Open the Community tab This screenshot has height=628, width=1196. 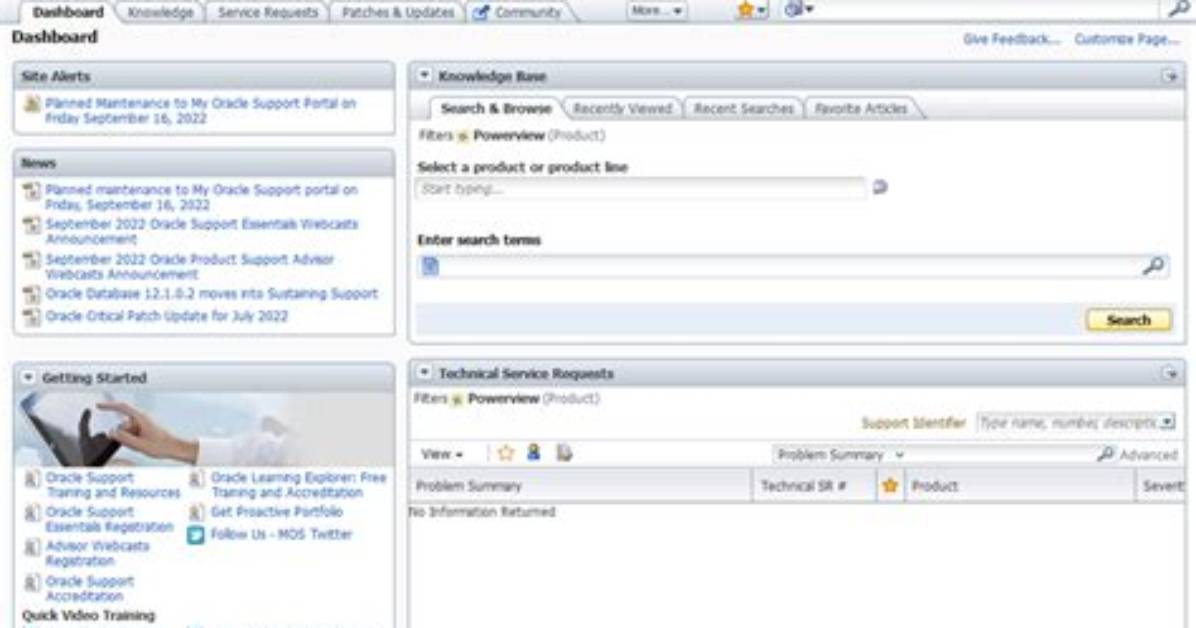pyautogui.click(x=527, y=13)
